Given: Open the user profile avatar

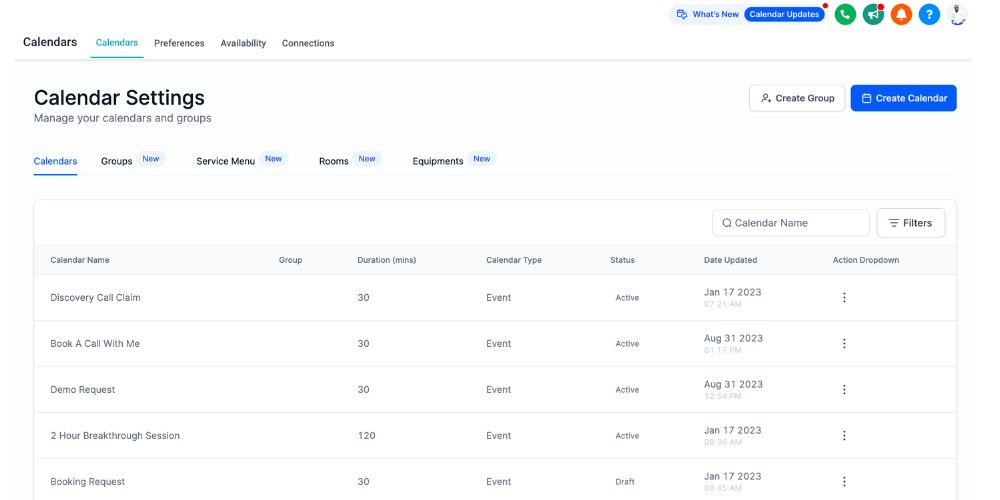Looking at the screenshot, I should coord(958,15).
